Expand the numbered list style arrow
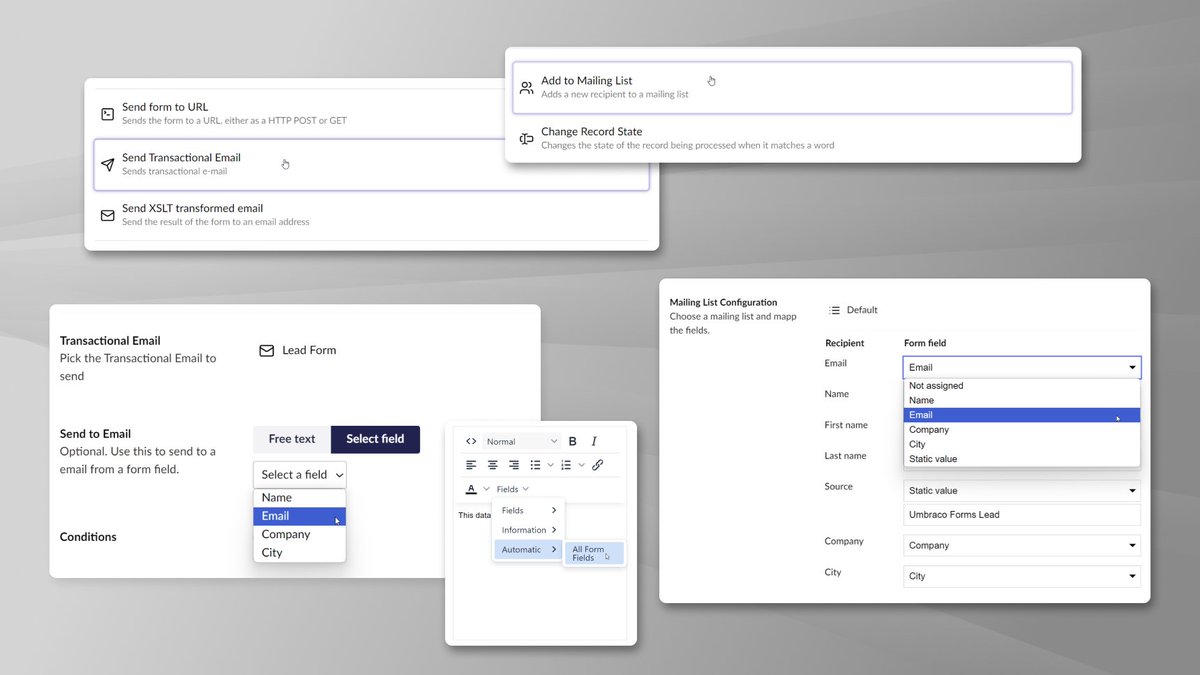This screenshot has height=675, width=1200. [x=581, y=465]
